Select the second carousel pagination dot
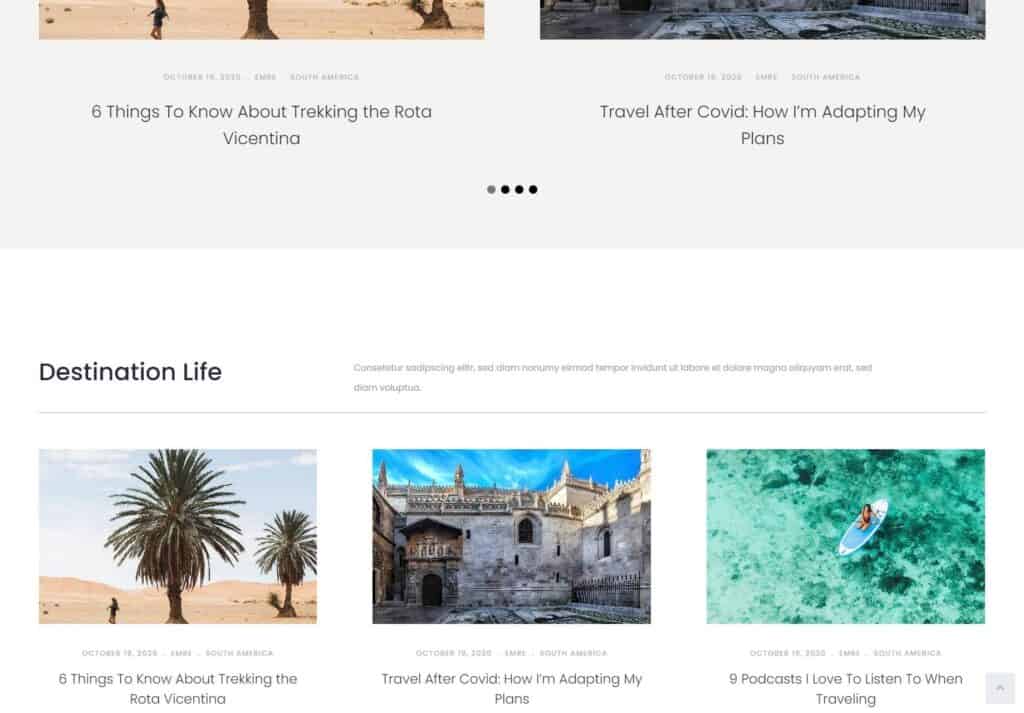Image resolution: width=1024 pixels, height=713 pixels. [x=505, y=189]
